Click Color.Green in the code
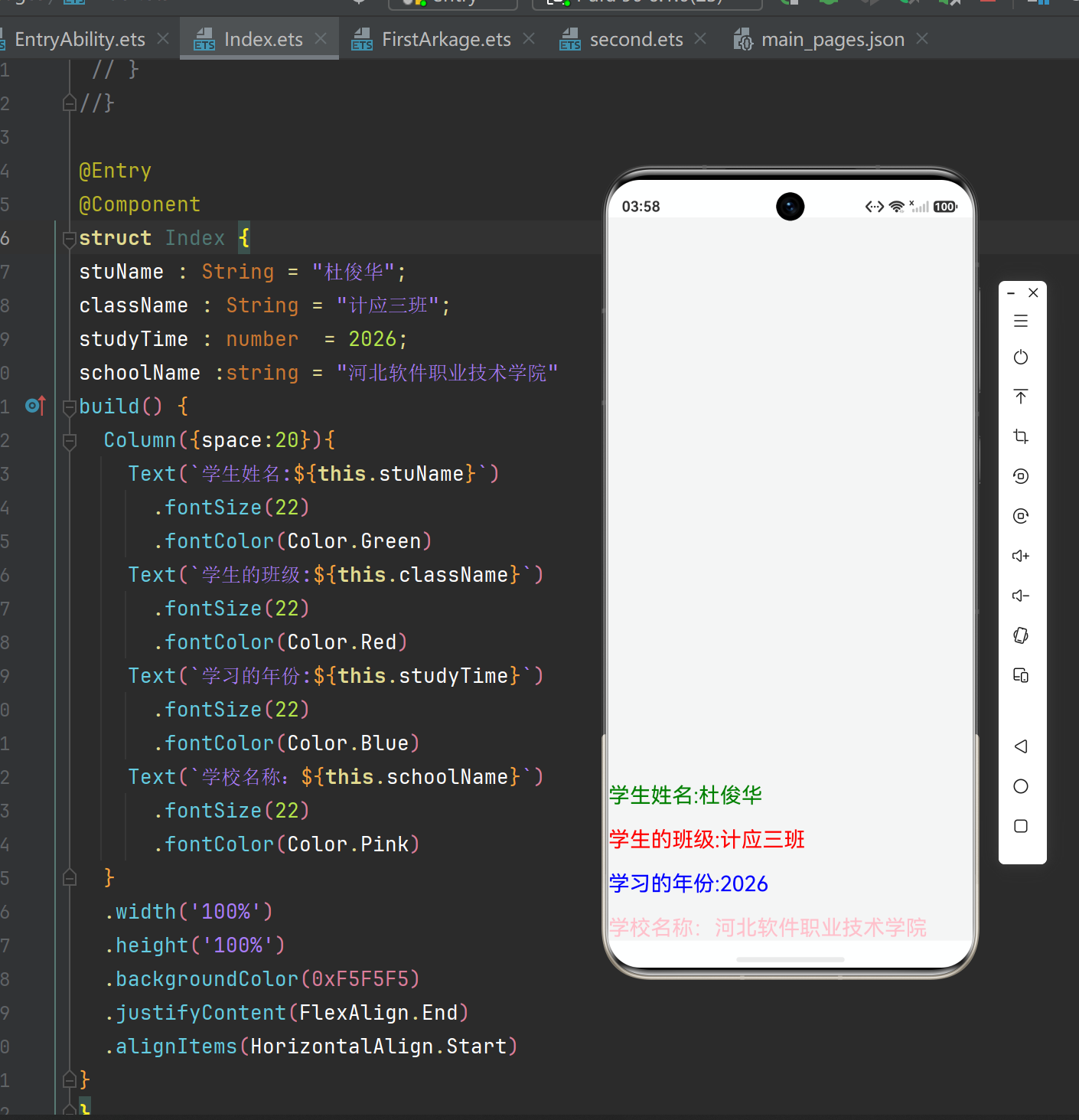This screenshot has width=1079, height=1120. point(354,541)
